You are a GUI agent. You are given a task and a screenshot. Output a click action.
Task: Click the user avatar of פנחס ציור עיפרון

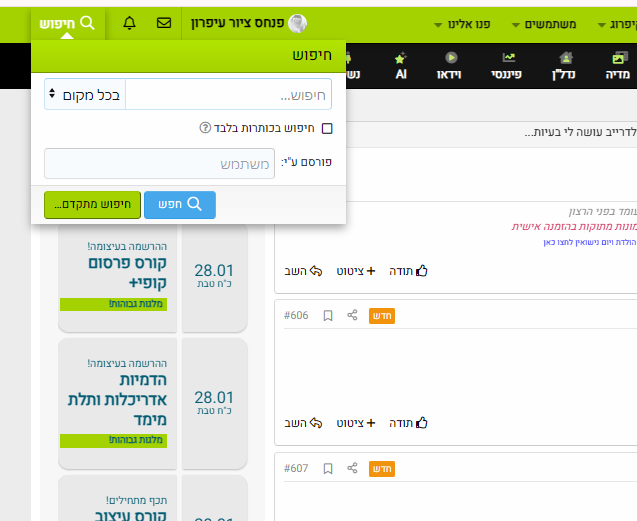297,23
